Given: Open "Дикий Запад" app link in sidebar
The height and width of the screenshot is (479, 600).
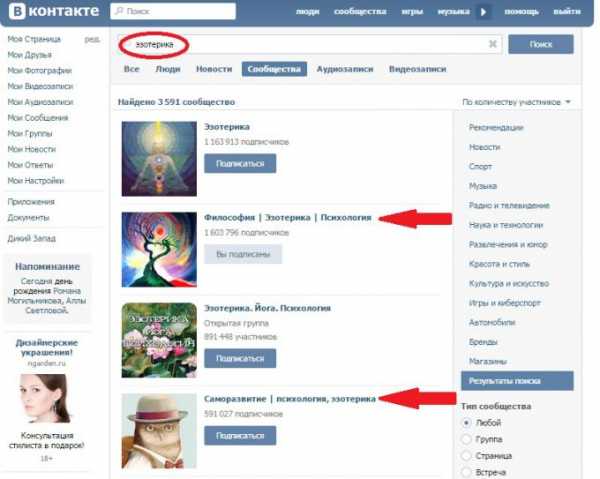Looking at the screenshot, I should (x=31, y=239).
